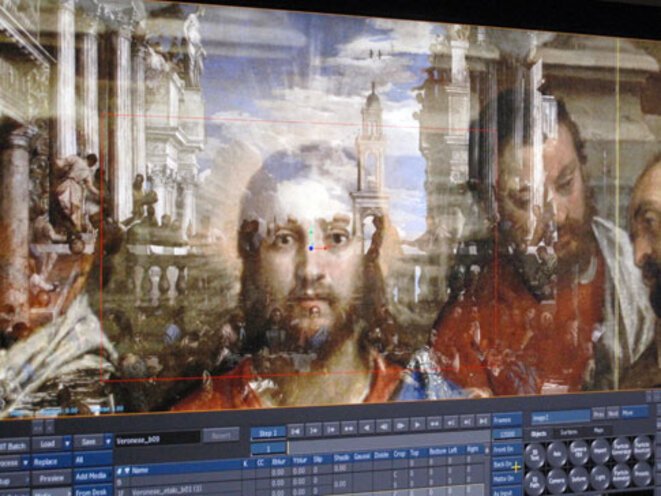This screenshot has height=496, width=661.
Task: Click the Batch button
Action: (14, 446)
